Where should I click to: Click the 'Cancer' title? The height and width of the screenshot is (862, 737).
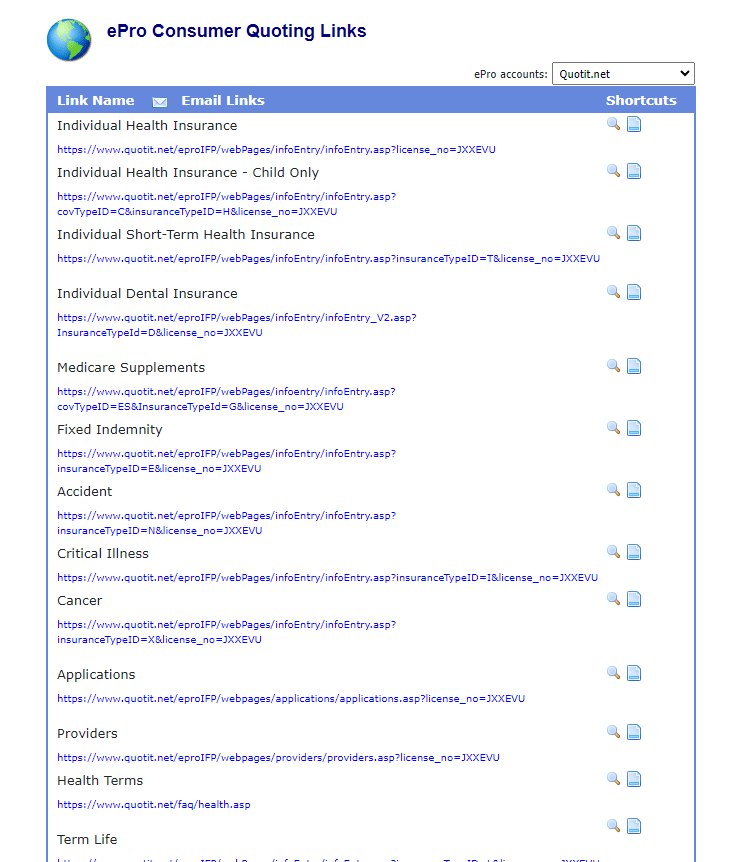point(80,601)
